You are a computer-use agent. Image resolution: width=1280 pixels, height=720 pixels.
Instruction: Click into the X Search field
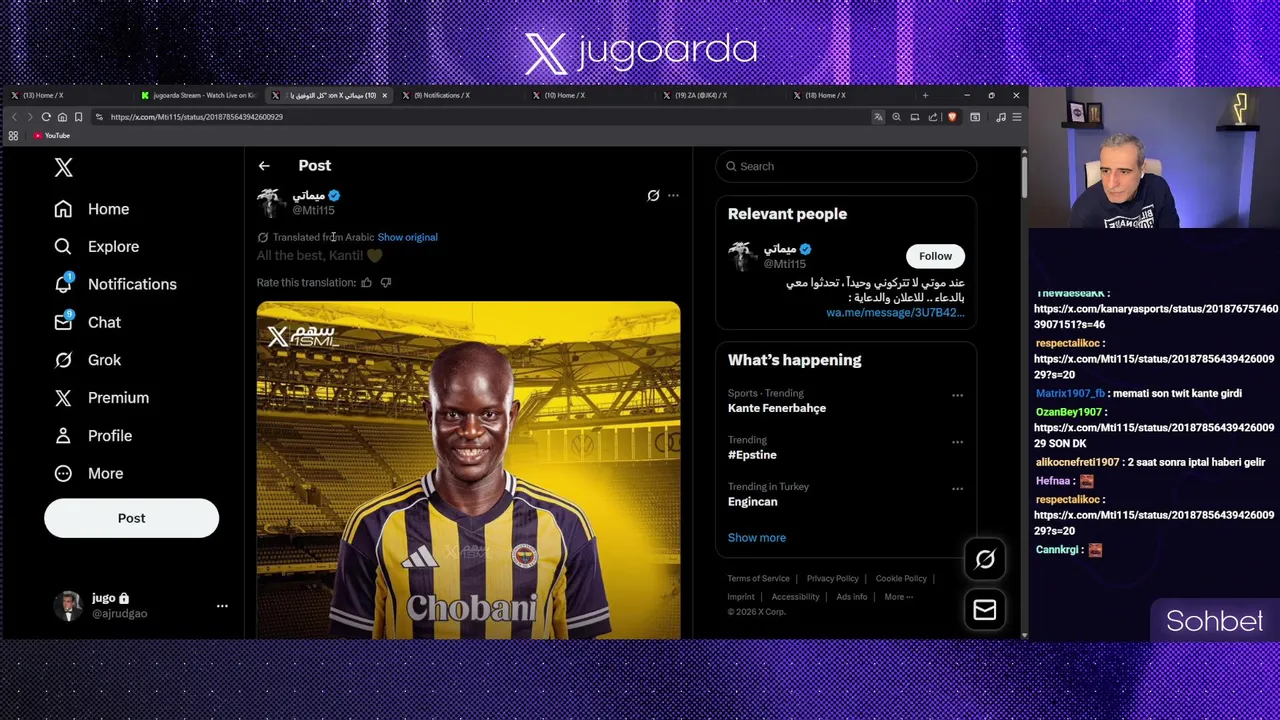pyautogui.click(x=846, y=166)
